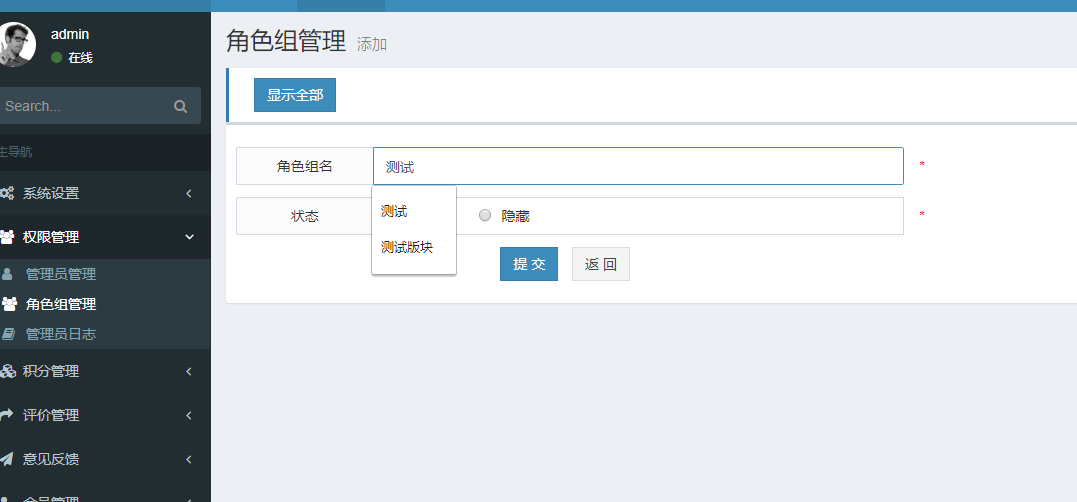The height and width of the screenshot is (502, 1077).
Task: Click the 角色组管理 group icon
Action: 9,304
